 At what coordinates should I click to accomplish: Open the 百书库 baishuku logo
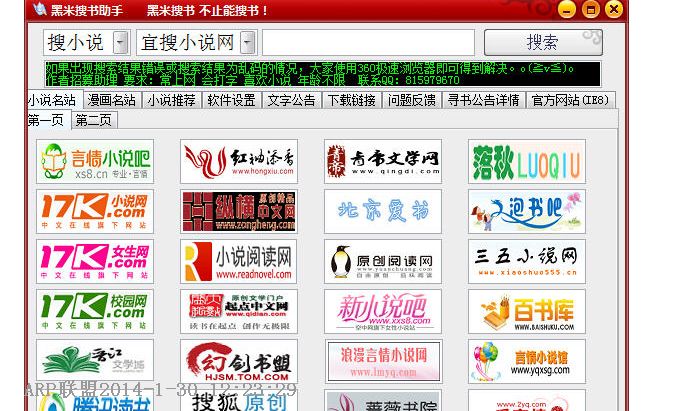click(527, 311)
